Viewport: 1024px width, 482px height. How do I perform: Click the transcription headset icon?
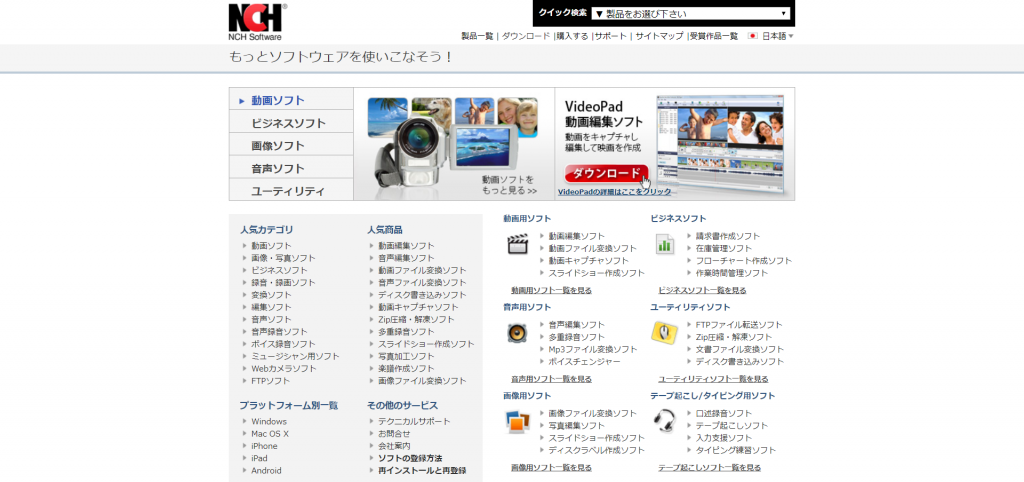pyautogui.click(x=664, y=422)
